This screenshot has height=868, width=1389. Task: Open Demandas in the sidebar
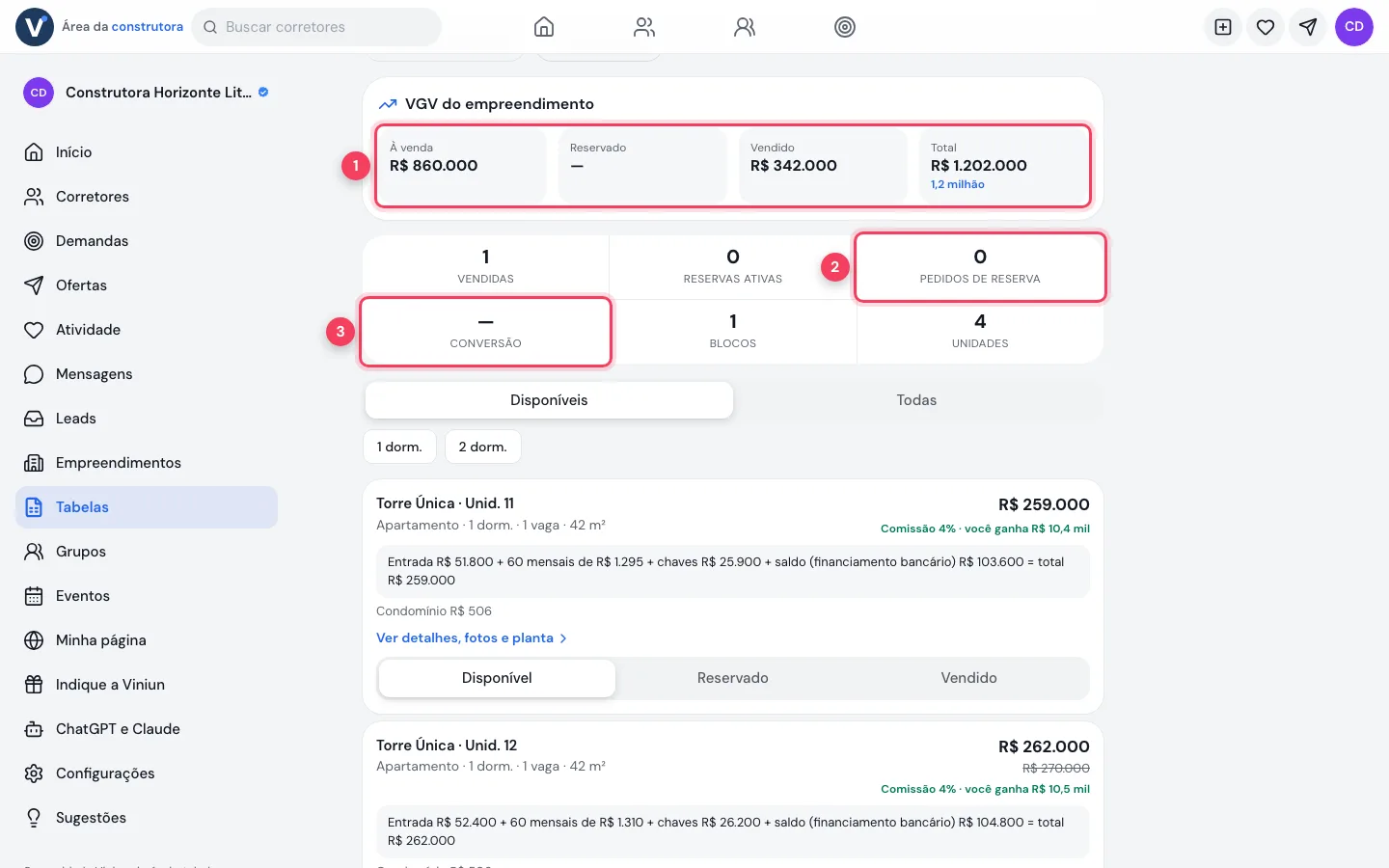tap(147, 241)
